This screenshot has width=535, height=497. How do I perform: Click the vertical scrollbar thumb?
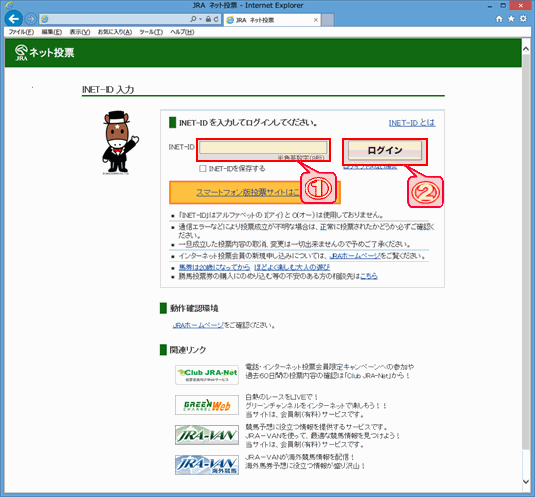pos(526,252)
